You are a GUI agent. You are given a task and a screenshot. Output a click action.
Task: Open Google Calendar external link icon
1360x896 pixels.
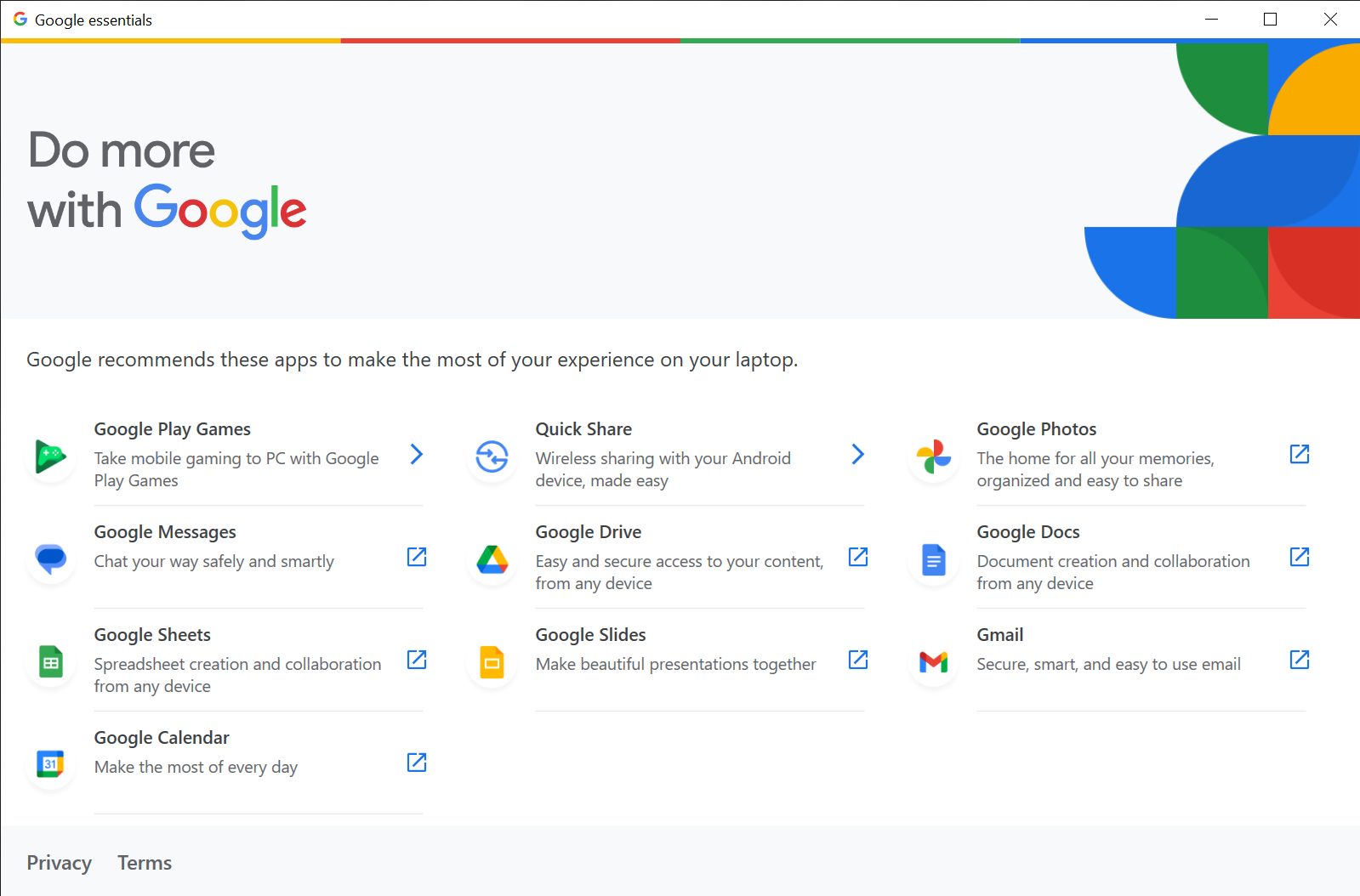point(417,763)
